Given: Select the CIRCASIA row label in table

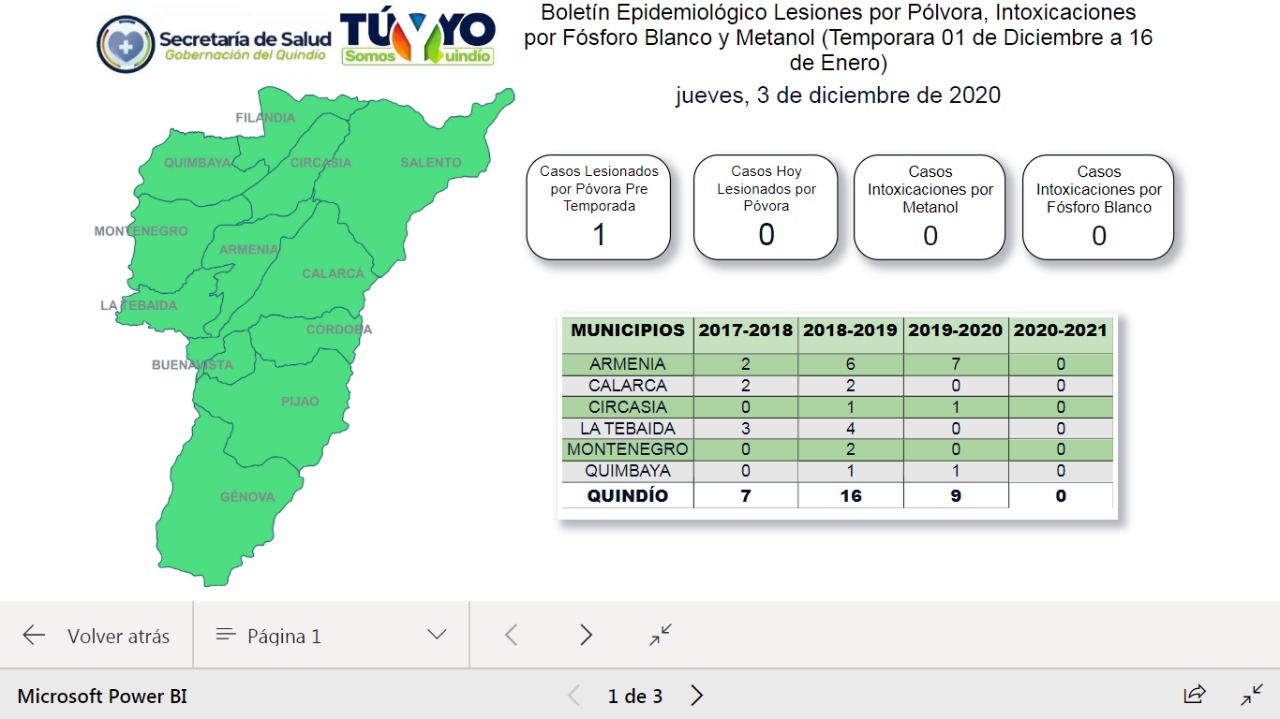Looking at the screenshot, I should [627, 407].
